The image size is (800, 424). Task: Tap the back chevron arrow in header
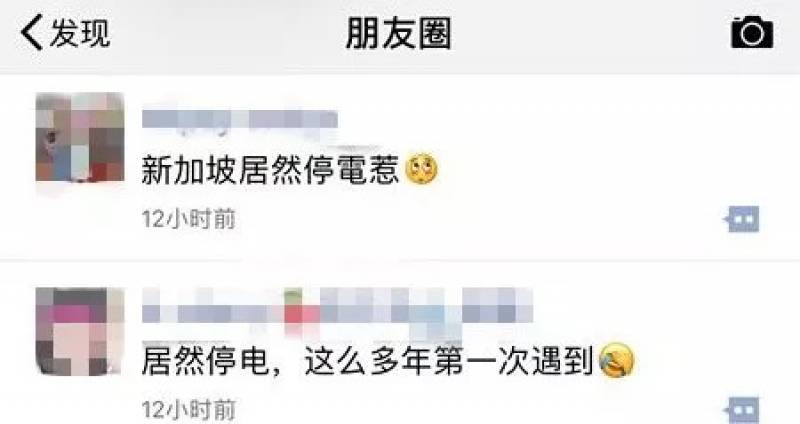click(32, 32)
